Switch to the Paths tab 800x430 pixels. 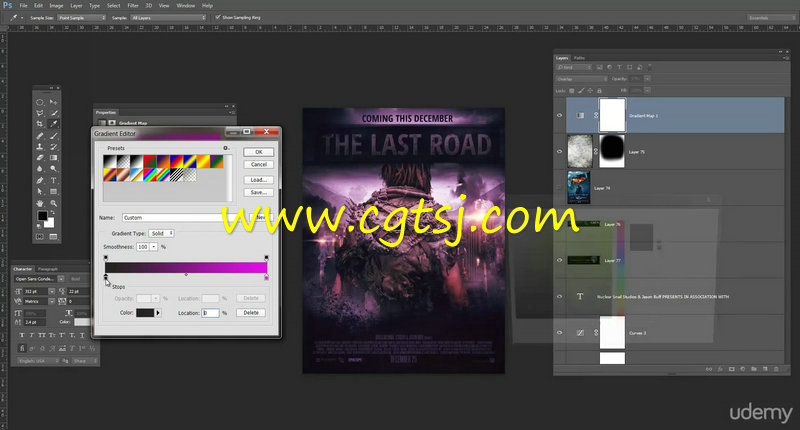[x=579, y=58]
